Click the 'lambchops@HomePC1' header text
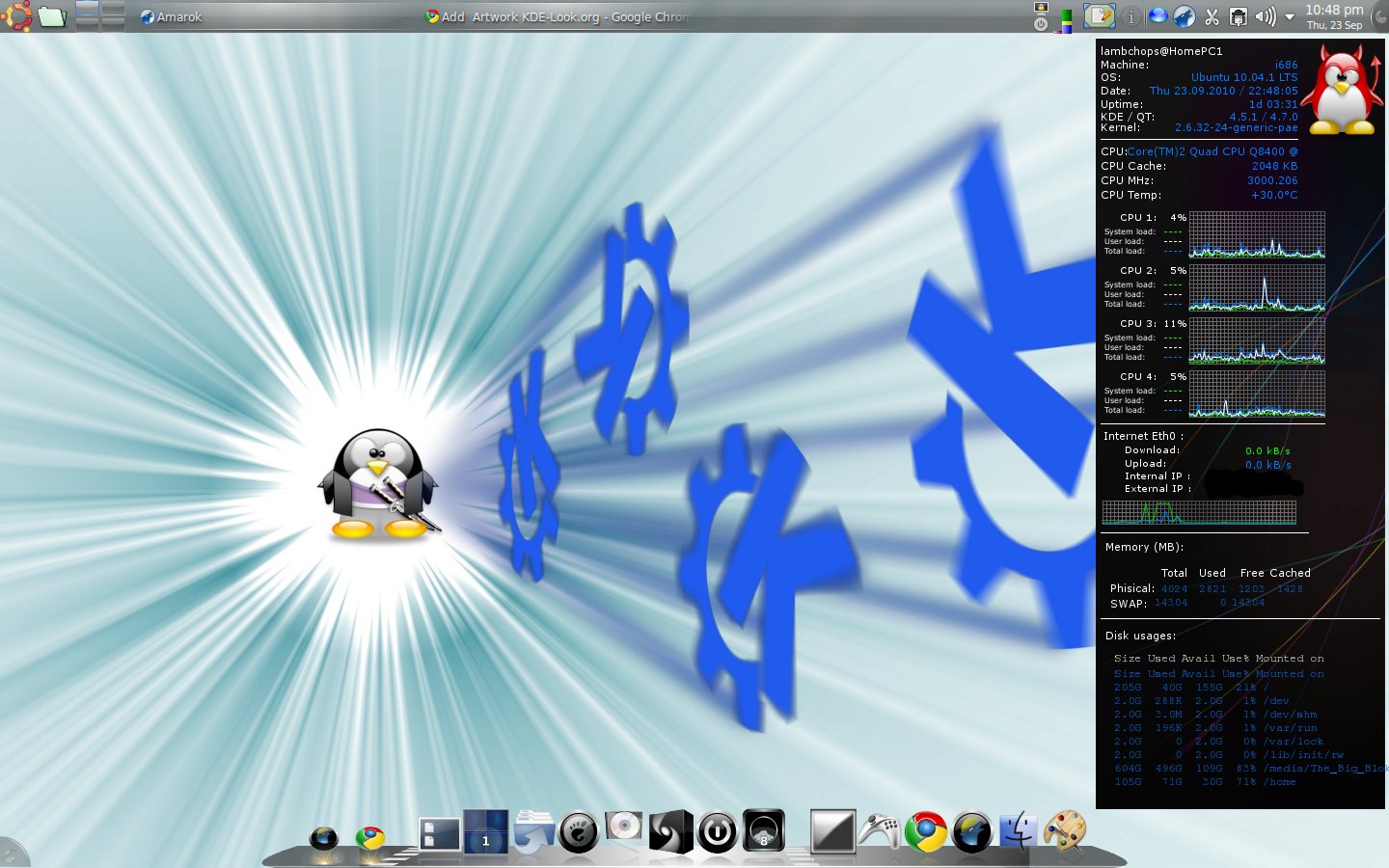Image resolution: width=1389 pixels, height=868 pixels. point(1161,51)
